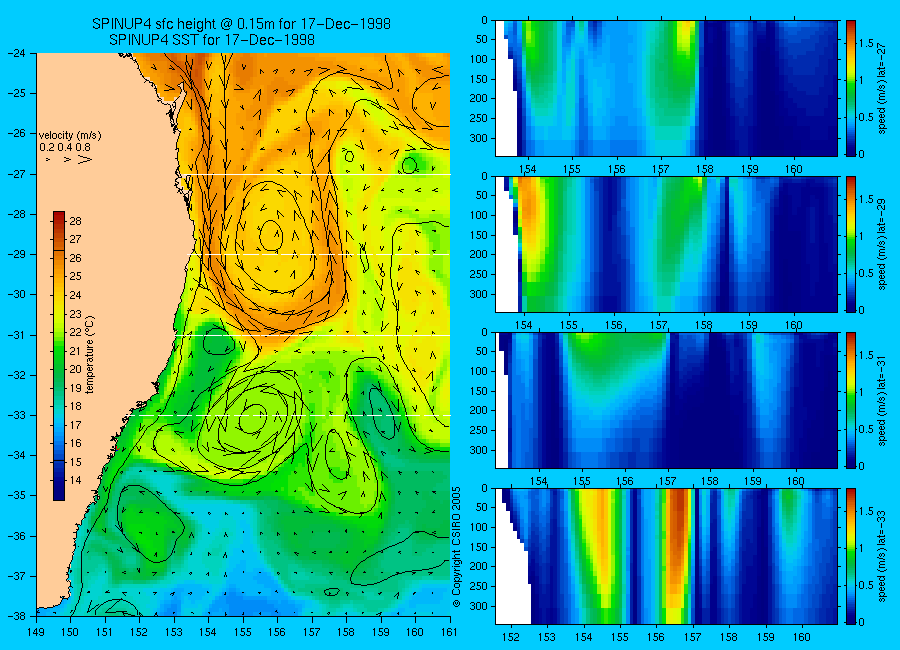The width and height of the screenshot is (900, 650).
Task: Click the '26' value on the temperature scale
Action: 75,258
